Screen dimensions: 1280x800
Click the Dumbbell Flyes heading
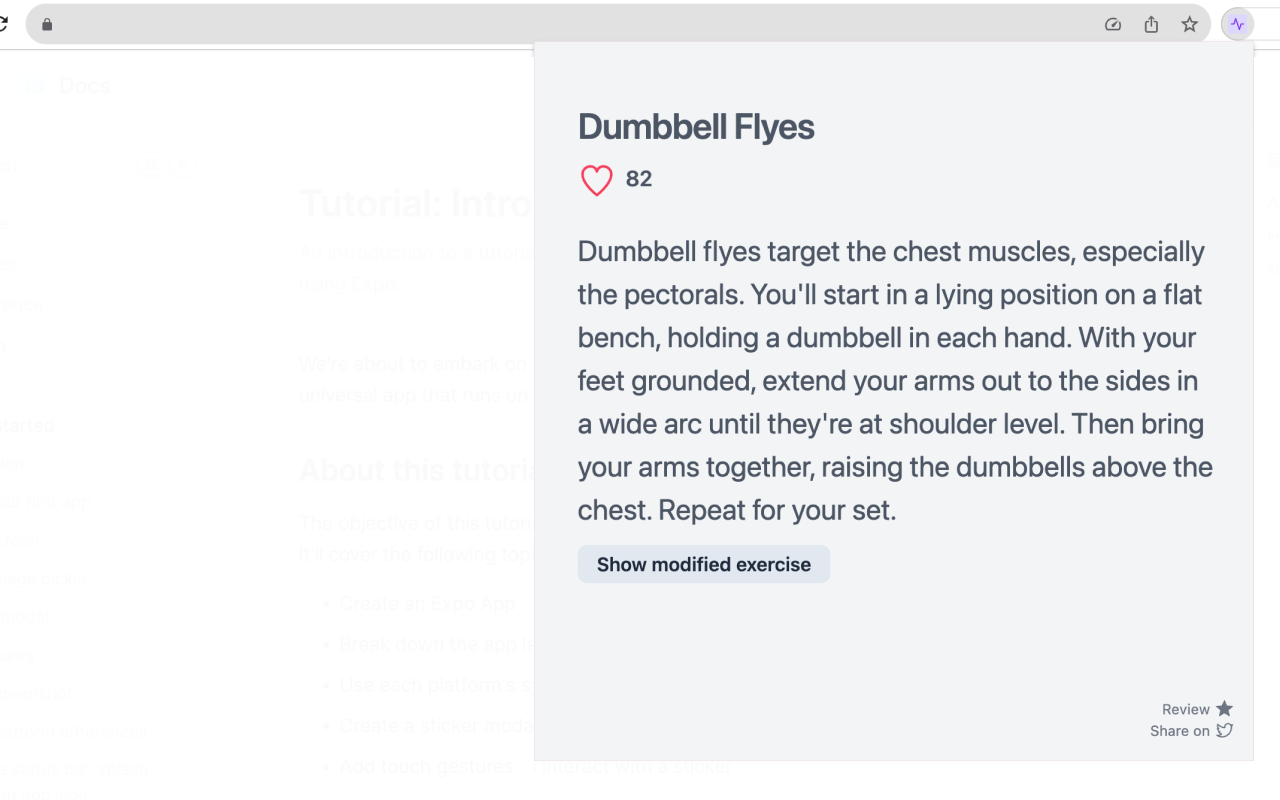point(696,127)
